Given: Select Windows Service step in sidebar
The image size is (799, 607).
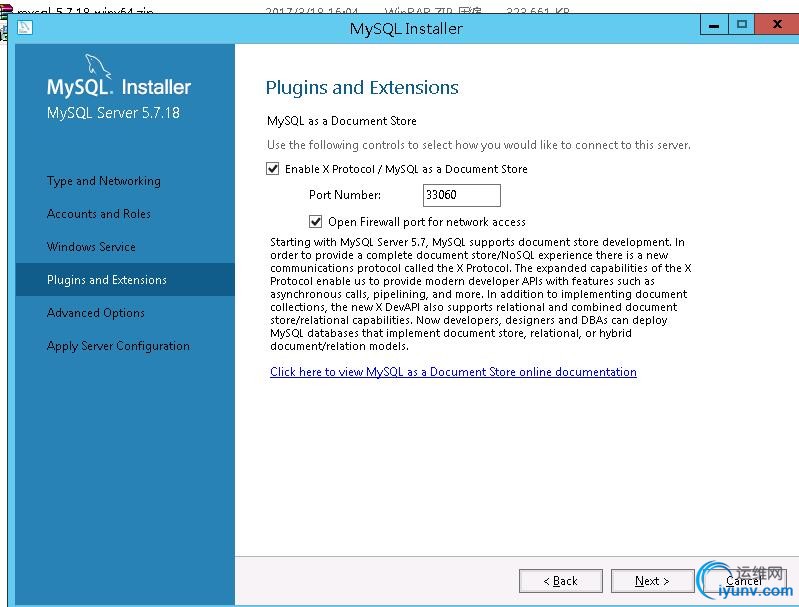Looking at the screenshot, I should [x=91, y=247].
